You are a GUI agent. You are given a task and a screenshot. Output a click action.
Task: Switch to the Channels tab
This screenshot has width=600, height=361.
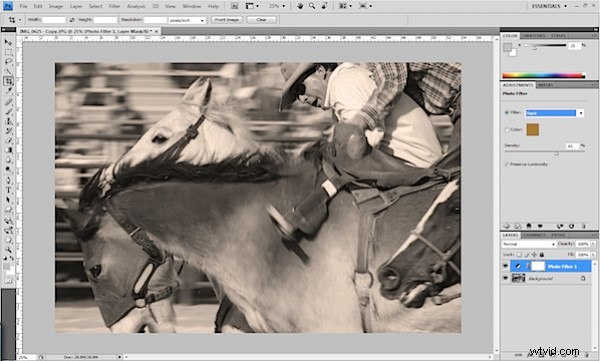coord(534,235)
